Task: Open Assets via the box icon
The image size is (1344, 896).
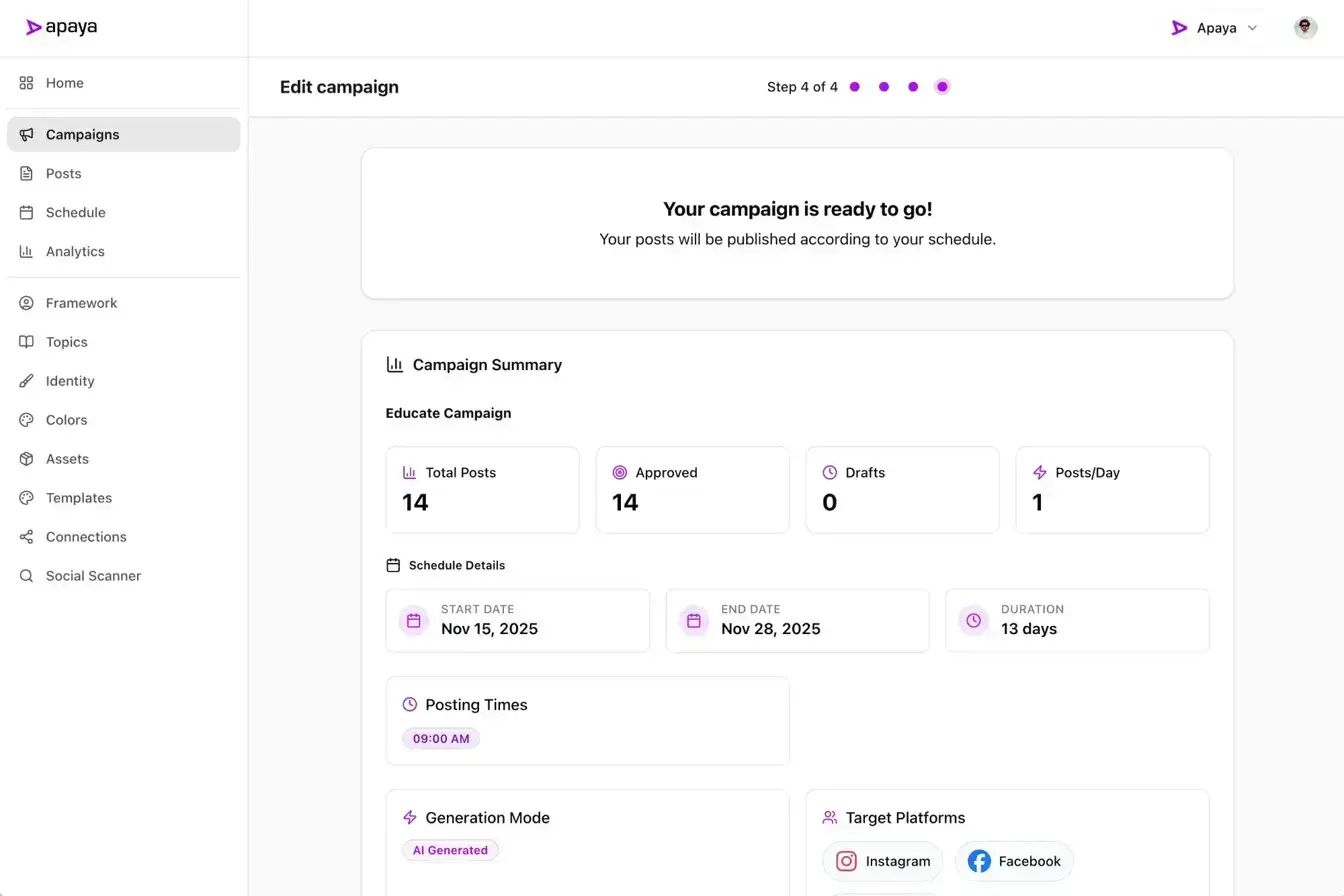Action: 27,459
